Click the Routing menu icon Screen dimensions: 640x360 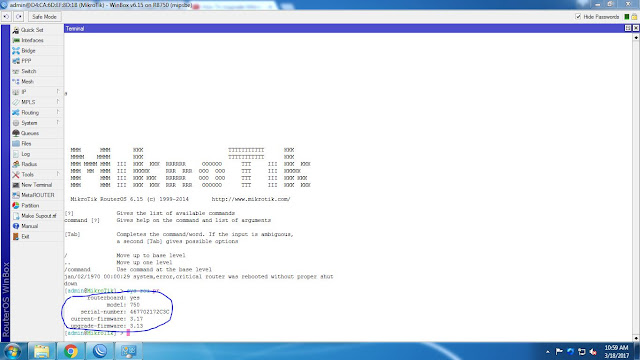click(16, 112)
